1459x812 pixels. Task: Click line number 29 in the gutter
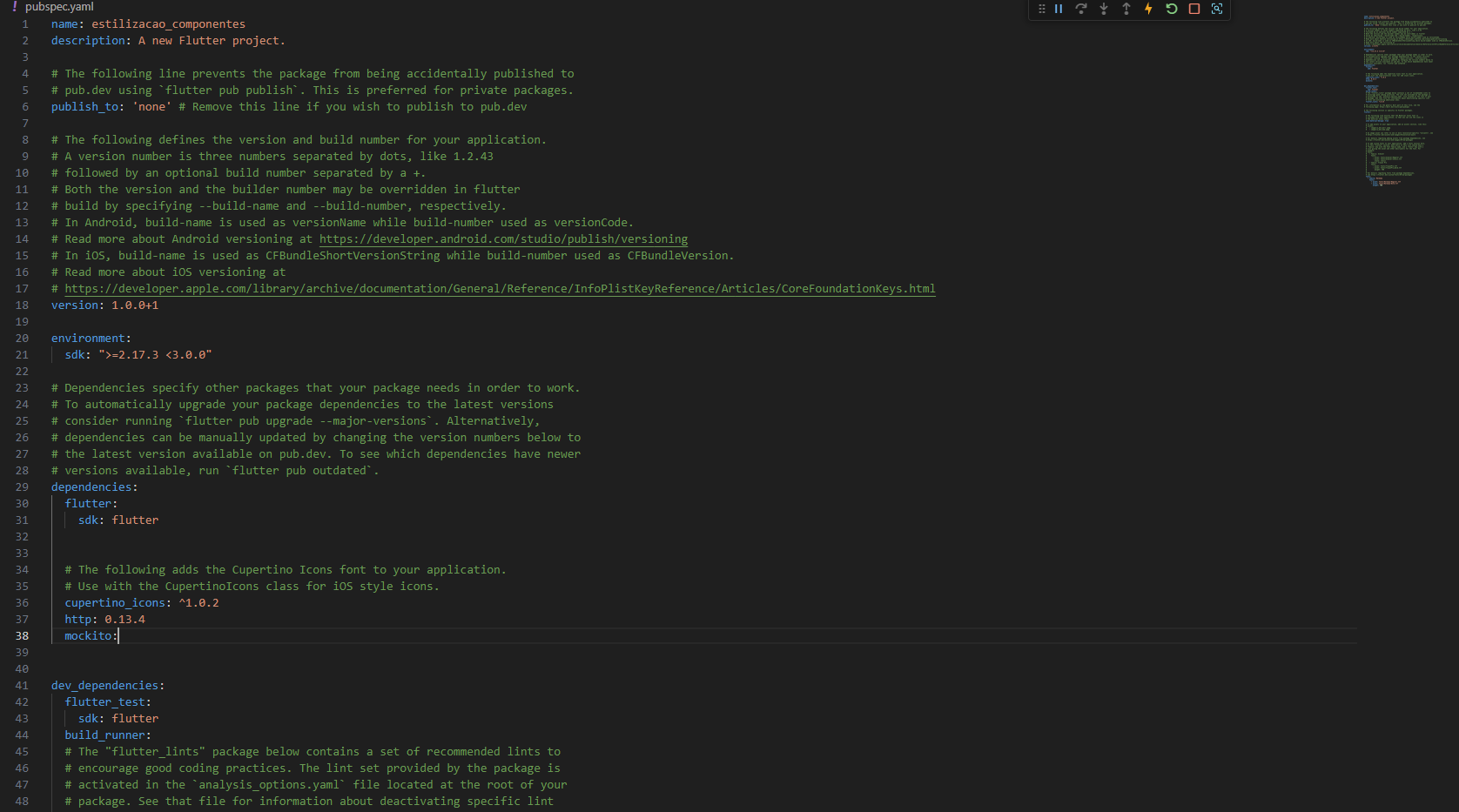coord(22,487)
